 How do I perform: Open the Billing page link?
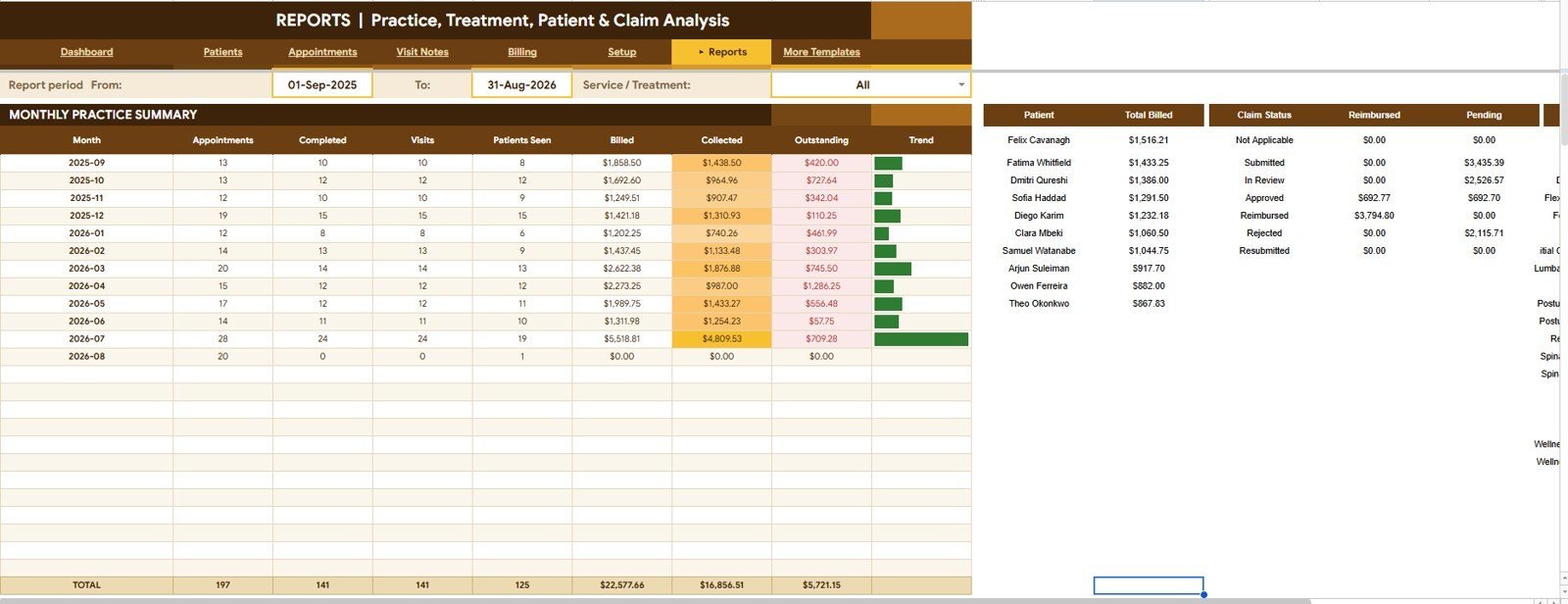click(x=522, y=52)
